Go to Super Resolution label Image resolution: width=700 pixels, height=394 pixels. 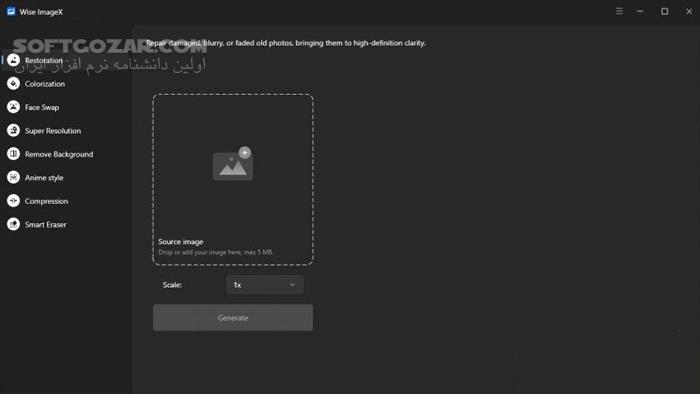click(x=53, y=131)
